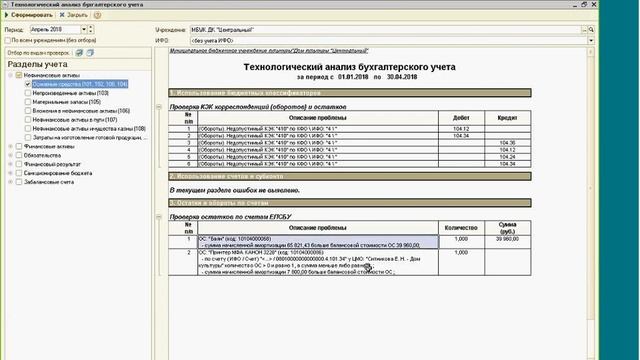
Task: Click the scroll-up arrow of report scrollbar
Action: 591,52
